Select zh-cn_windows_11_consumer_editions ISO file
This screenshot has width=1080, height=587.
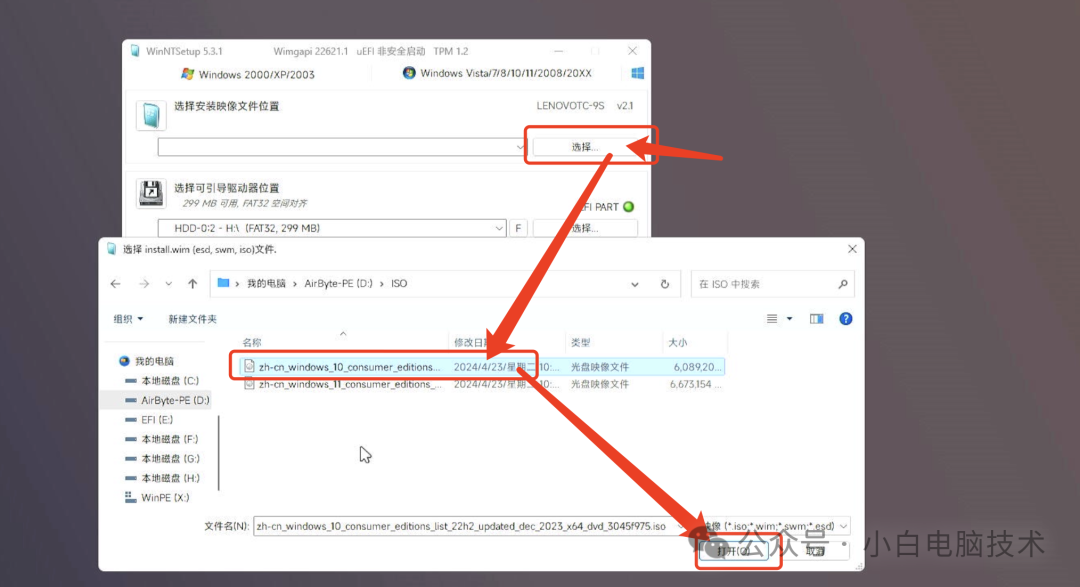[482, 384]
